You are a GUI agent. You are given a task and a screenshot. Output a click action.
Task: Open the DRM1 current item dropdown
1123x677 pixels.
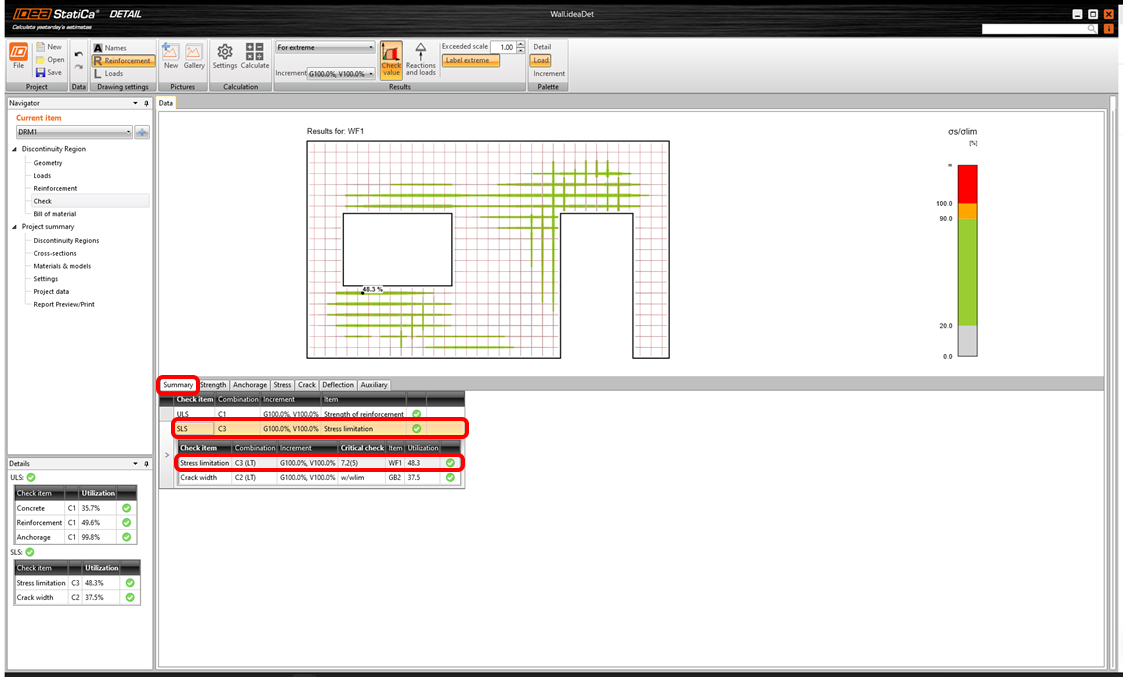point(74,132)
